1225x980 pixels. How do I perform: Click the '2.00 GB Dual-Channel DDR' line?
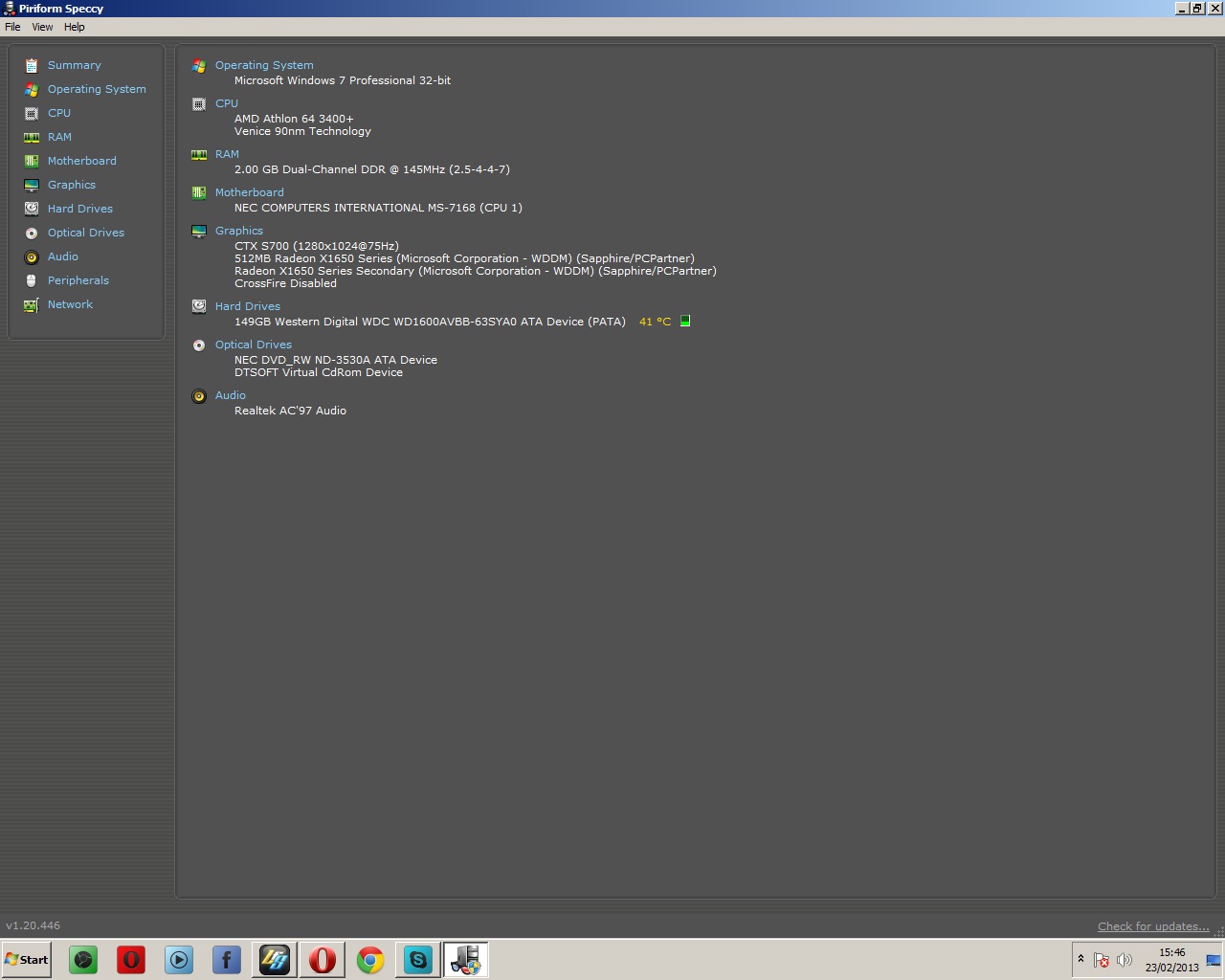pyautogui.click(x=372, y=169)
